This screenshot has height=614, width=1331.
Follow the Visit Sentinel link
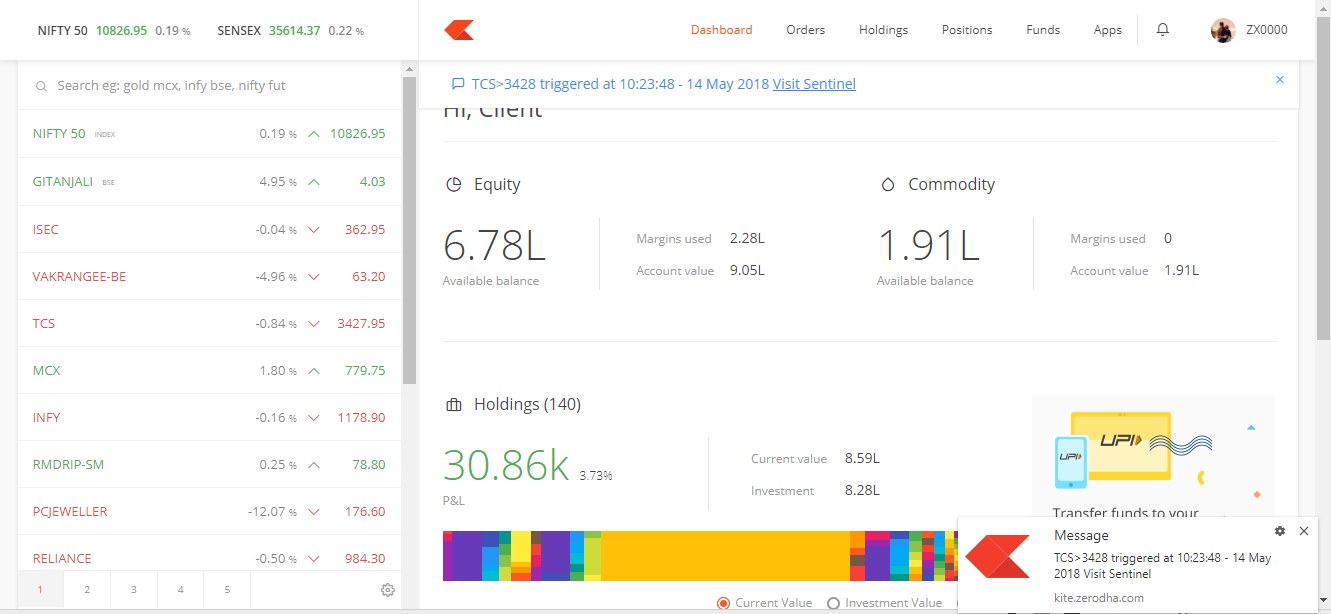tap(814, 84)
